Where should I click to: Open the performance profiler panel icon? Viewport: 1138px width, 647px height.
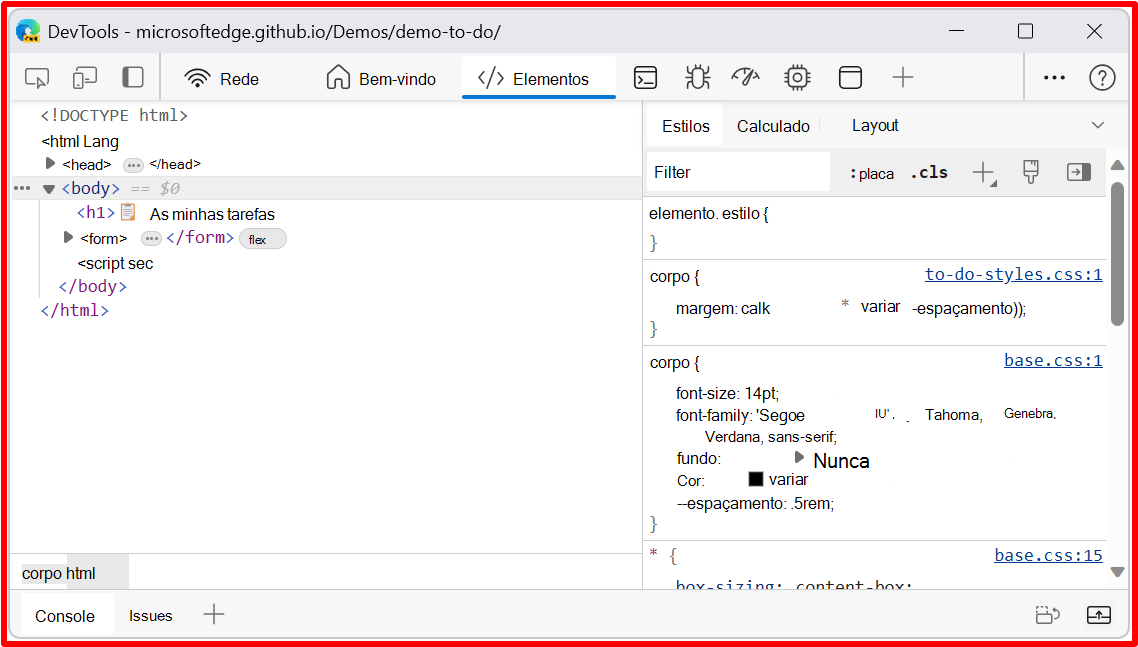(745, 76)
